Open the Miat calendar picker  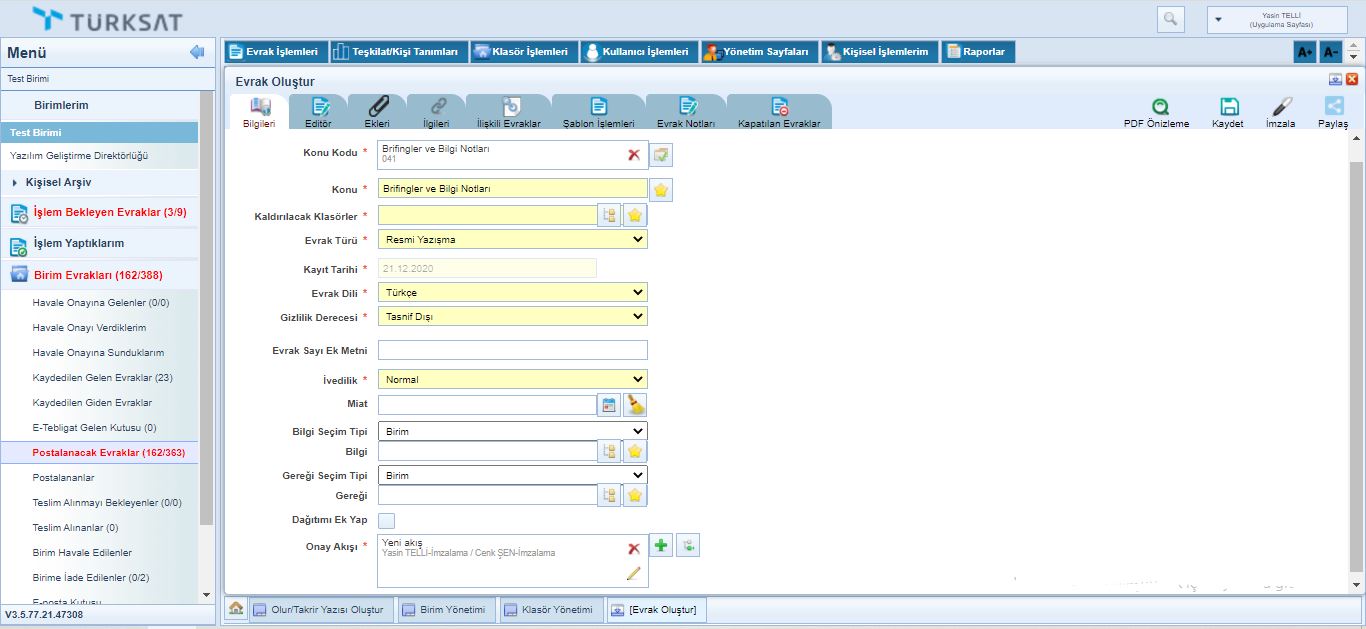coord(609,405)
